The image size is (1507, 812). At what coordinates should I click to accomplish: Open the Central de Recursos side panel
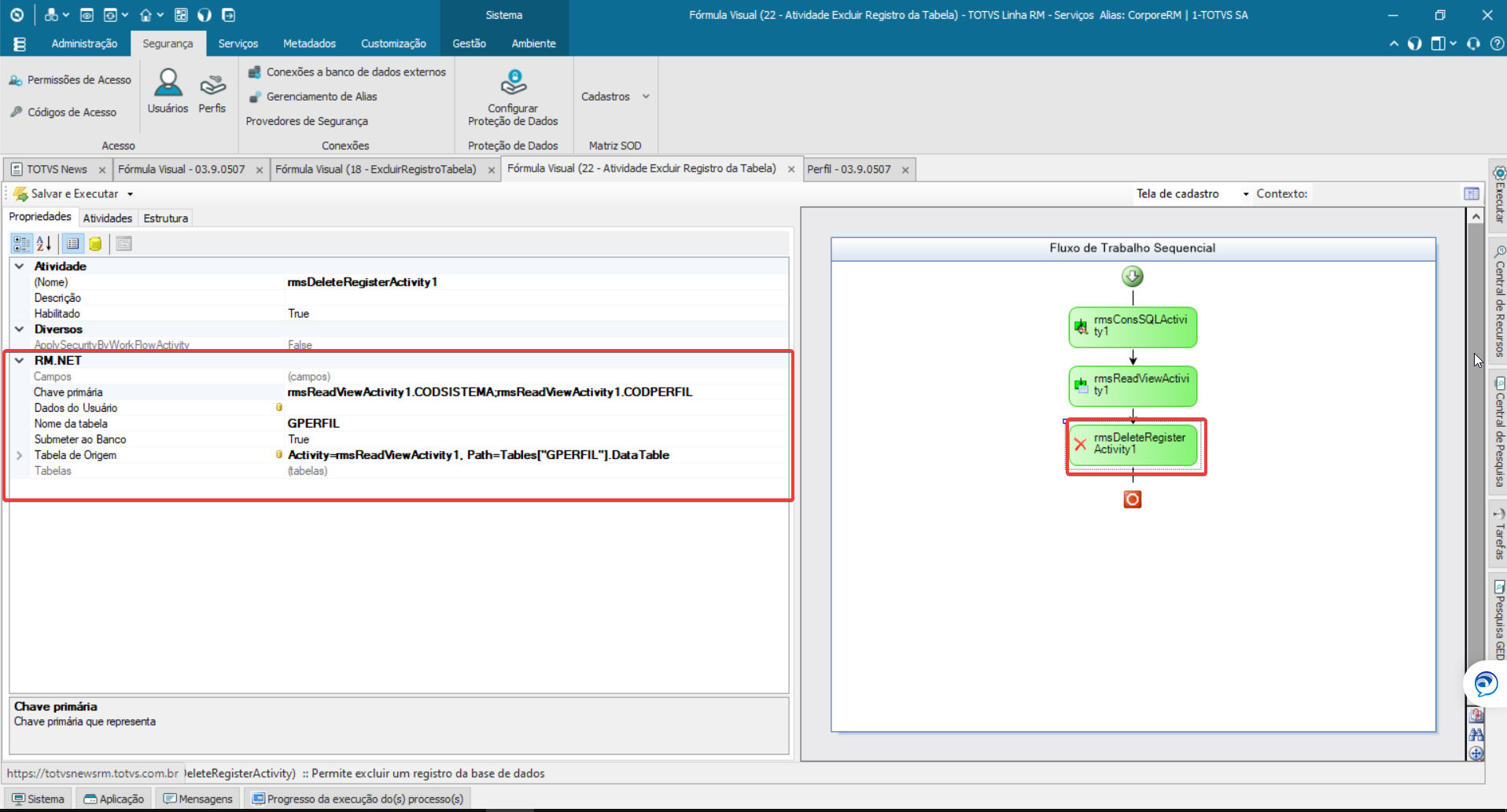(x=1498, y=302)
